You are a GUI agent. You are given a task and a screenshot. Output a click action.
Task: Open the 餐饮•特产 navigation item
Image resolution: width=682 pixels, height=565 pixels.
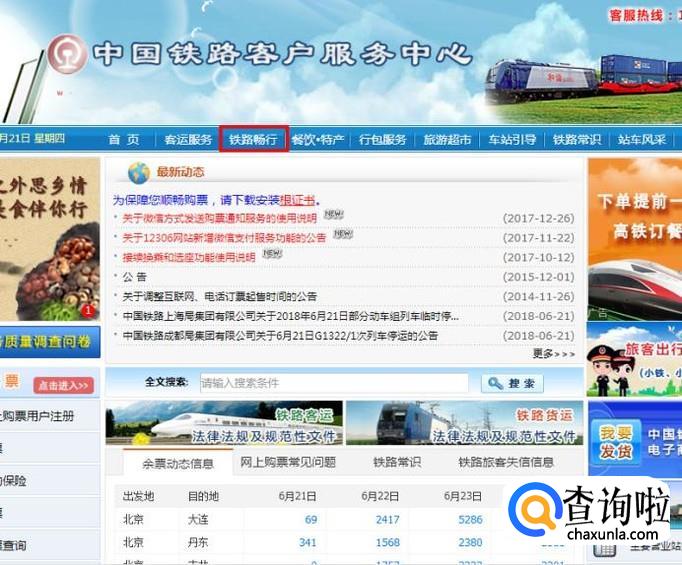tap(318, 140)
